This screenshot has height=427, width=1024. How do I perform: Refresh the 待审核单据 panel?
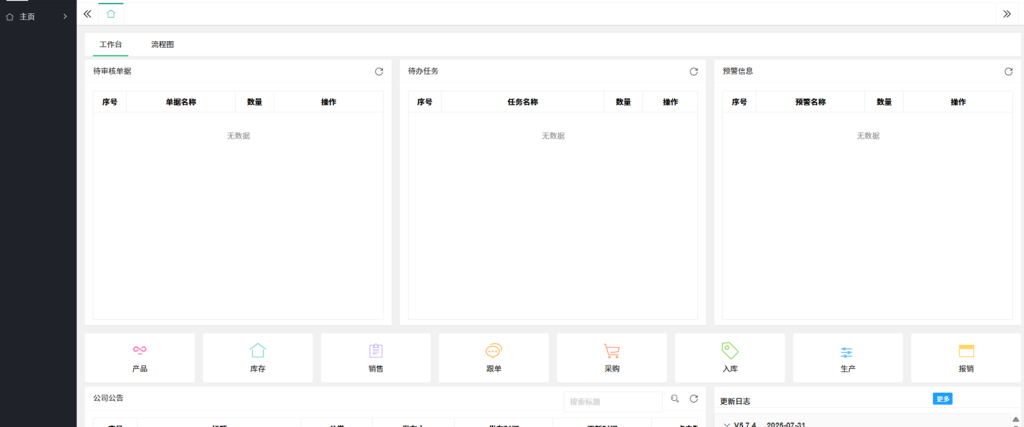point(379,72)
